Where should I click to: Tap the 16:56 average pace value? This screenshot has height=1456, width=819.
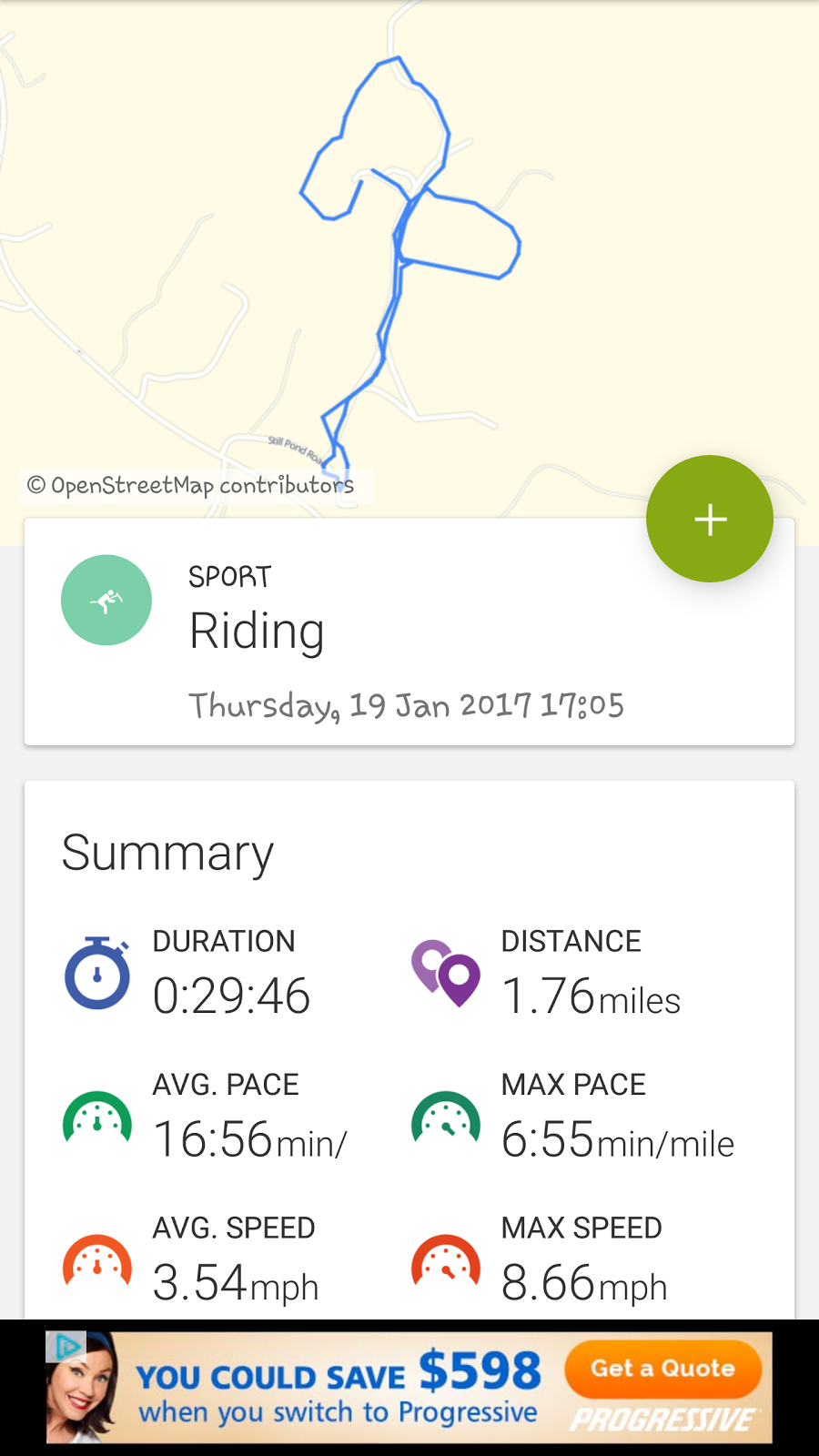[249, 1139]
